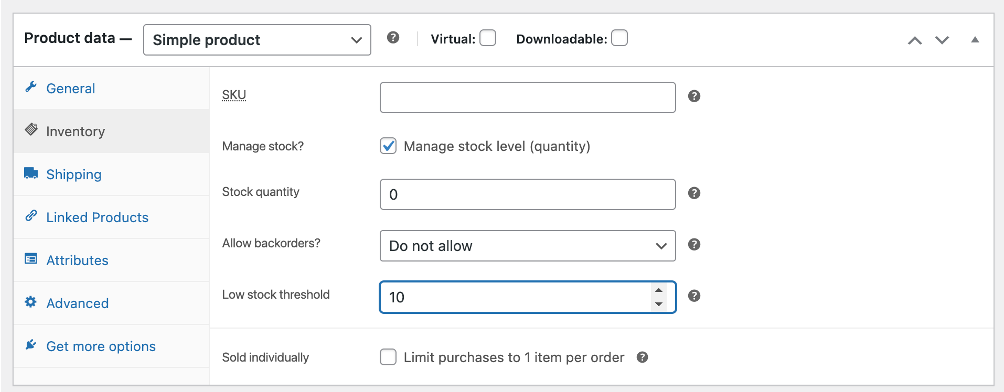1004x392 pixels.
Task: Move Product data panel down with arrow
Action: click(941, 40)
